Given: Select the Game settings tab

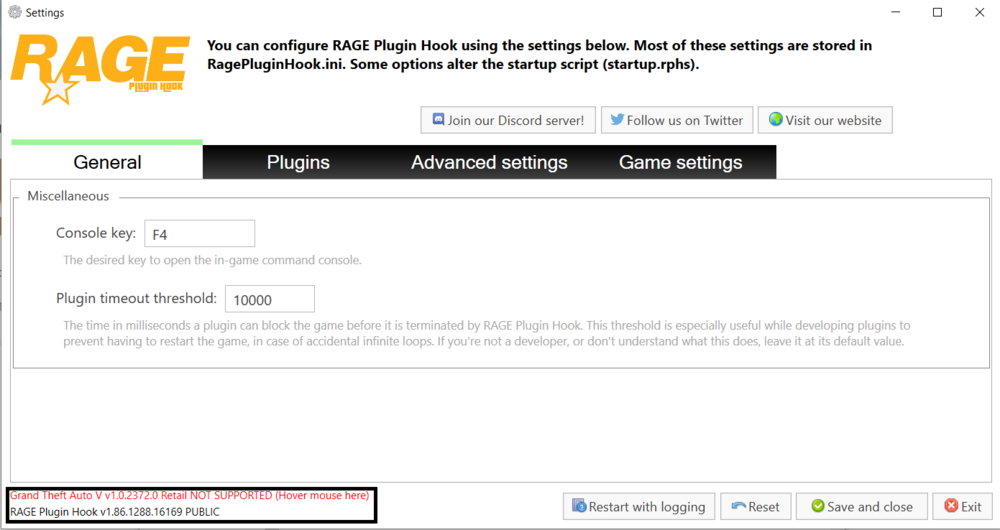Looking at the screenshot, I should (680, 162).
